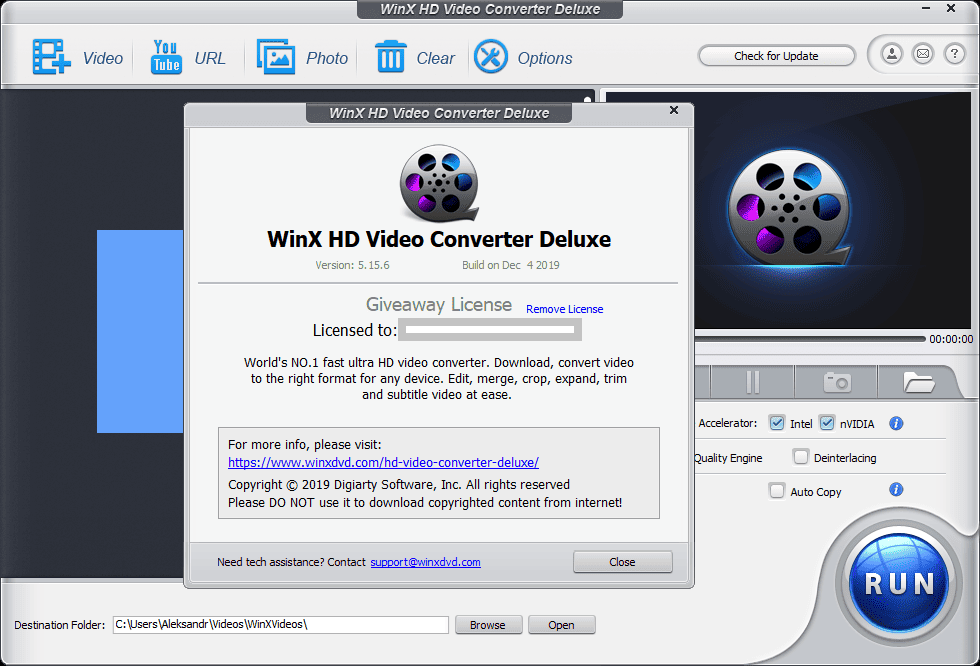
Task: Click the URL toolbar label
Action: (209, 58)
